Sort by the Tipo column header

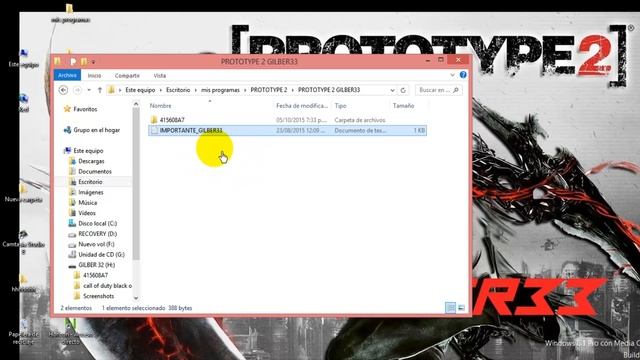pos(340,106)
